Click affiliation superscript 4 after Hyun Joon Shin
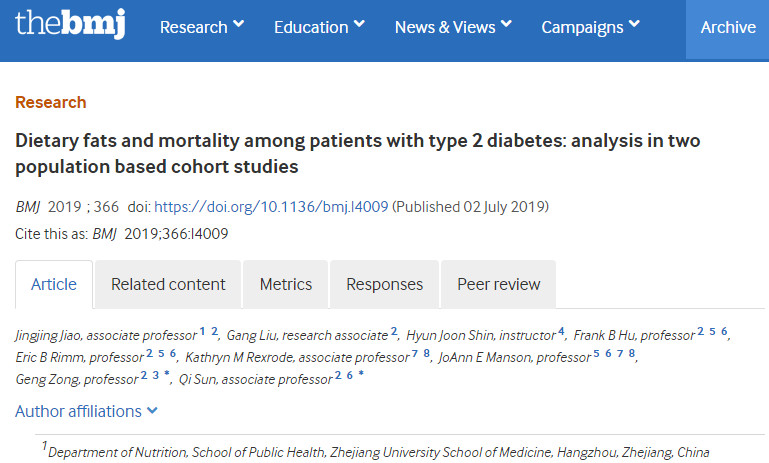769x463 pixels. coord(562,331)
